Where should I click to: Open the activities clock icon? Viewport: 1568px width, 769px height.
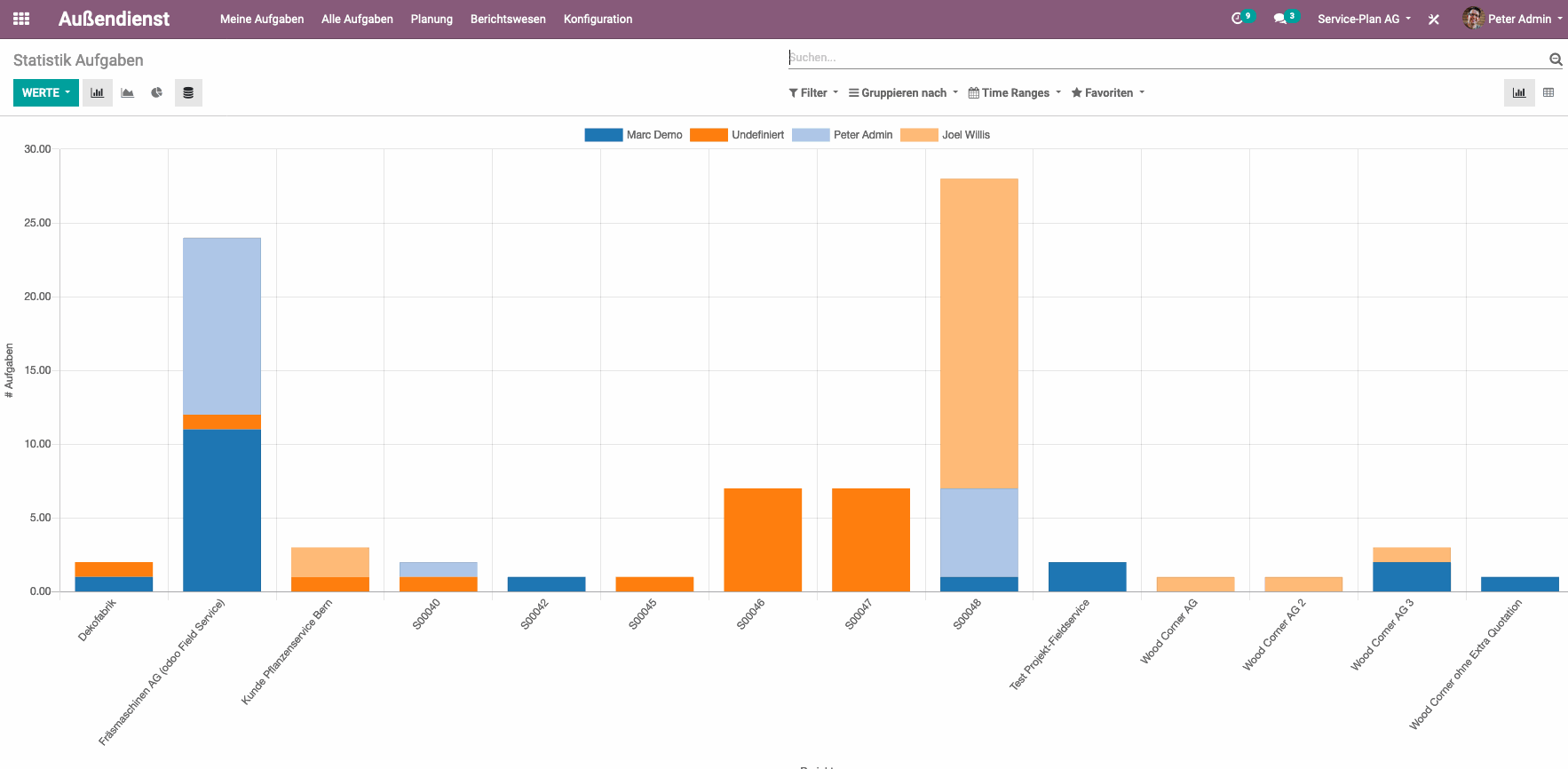[x=1237, y=19]
